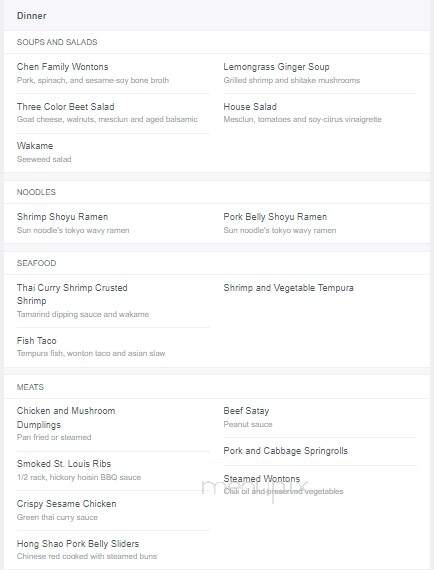Select Smoked St. Louis Ribs
This screenshot has width=434, height=570.
tap(64, 464)
